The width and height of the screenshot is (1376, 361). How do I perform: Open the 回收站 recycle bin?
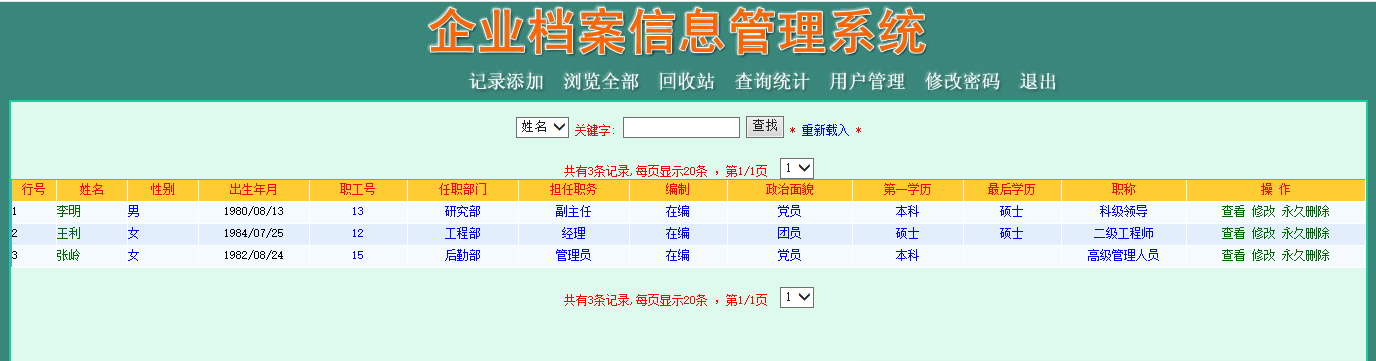coord(687,82)
